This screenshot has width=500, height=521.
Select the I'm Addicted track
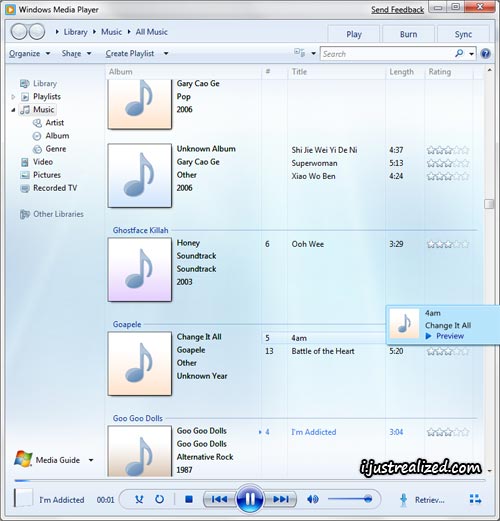[x=314, y=432]
